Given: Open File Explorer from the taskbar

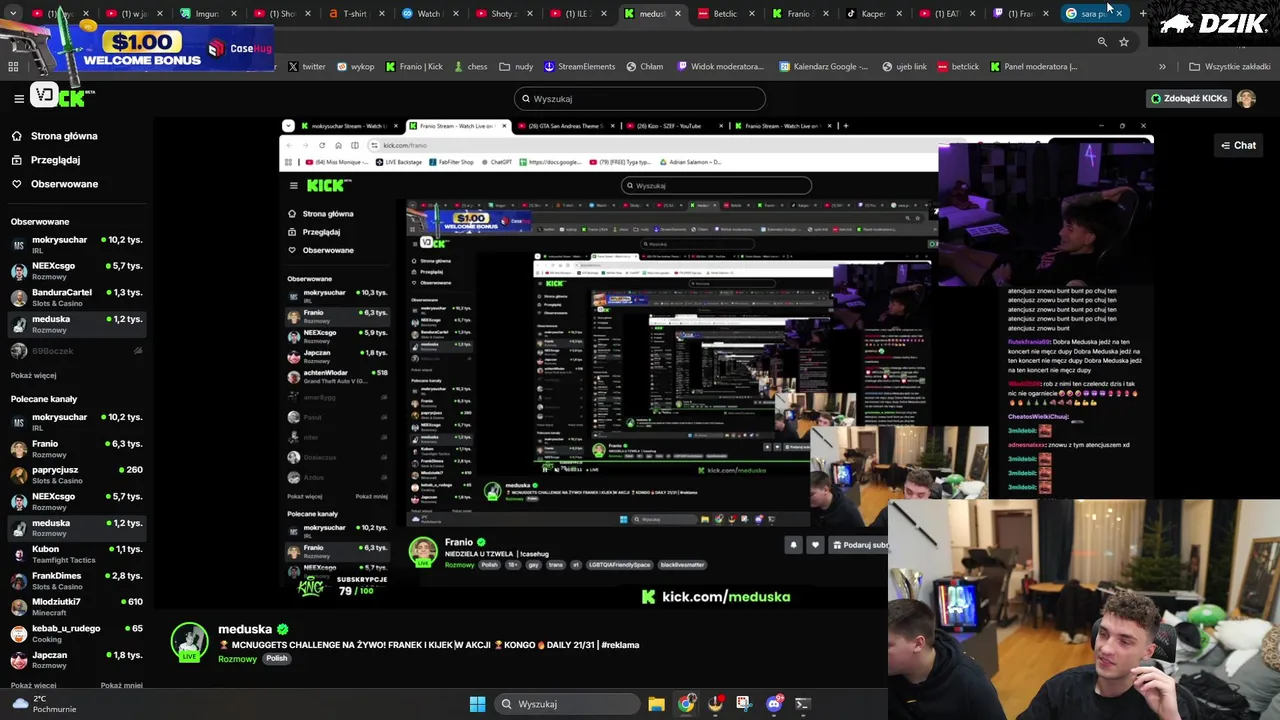Looking at the screenshot, I should [x=656, y=704].
